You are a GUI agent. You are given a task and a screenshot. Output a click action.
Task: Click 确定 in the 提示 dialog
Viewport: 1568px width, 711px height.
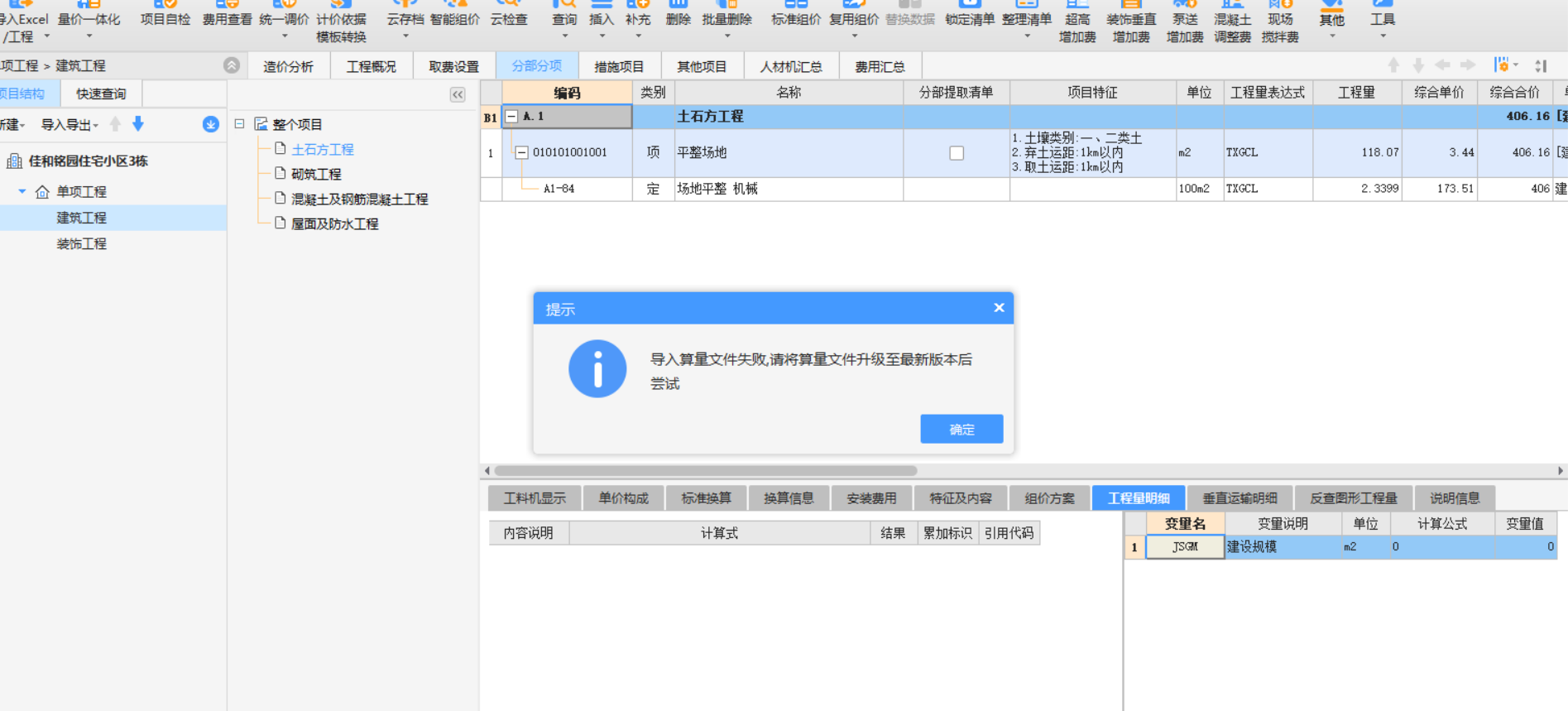click(961, 429)
